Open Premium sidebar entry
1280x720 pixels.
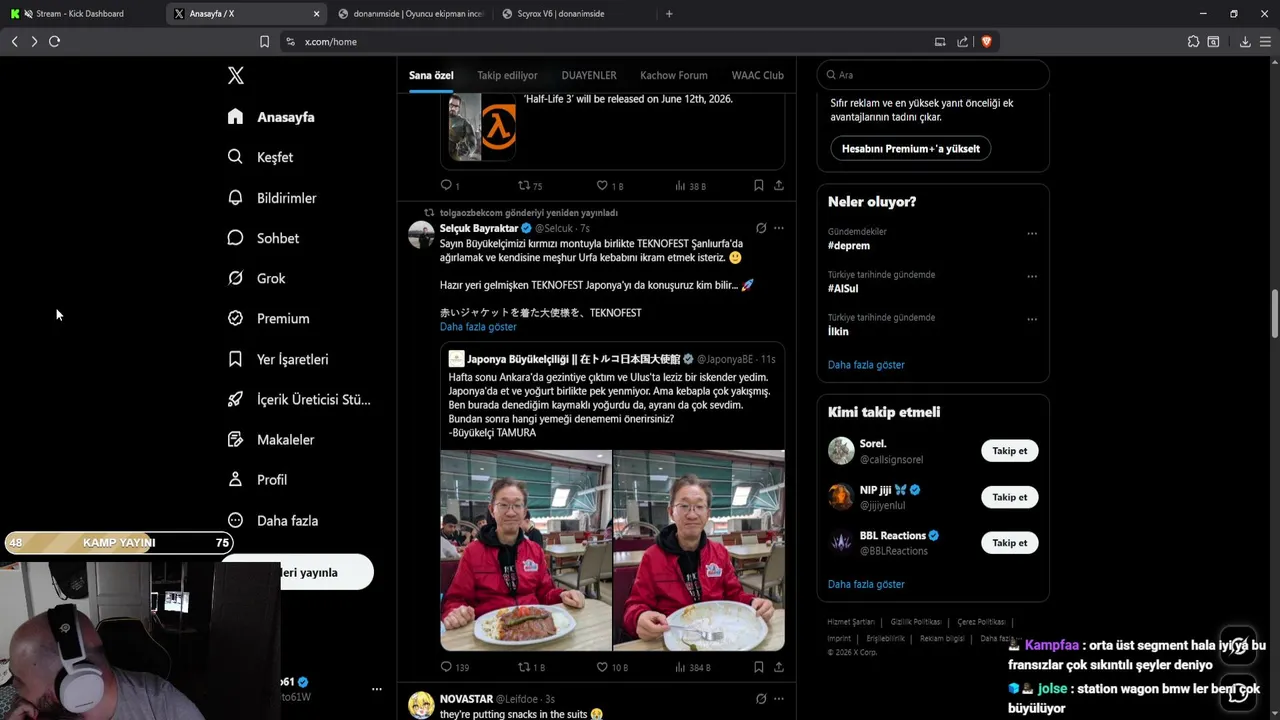point(268,318)
